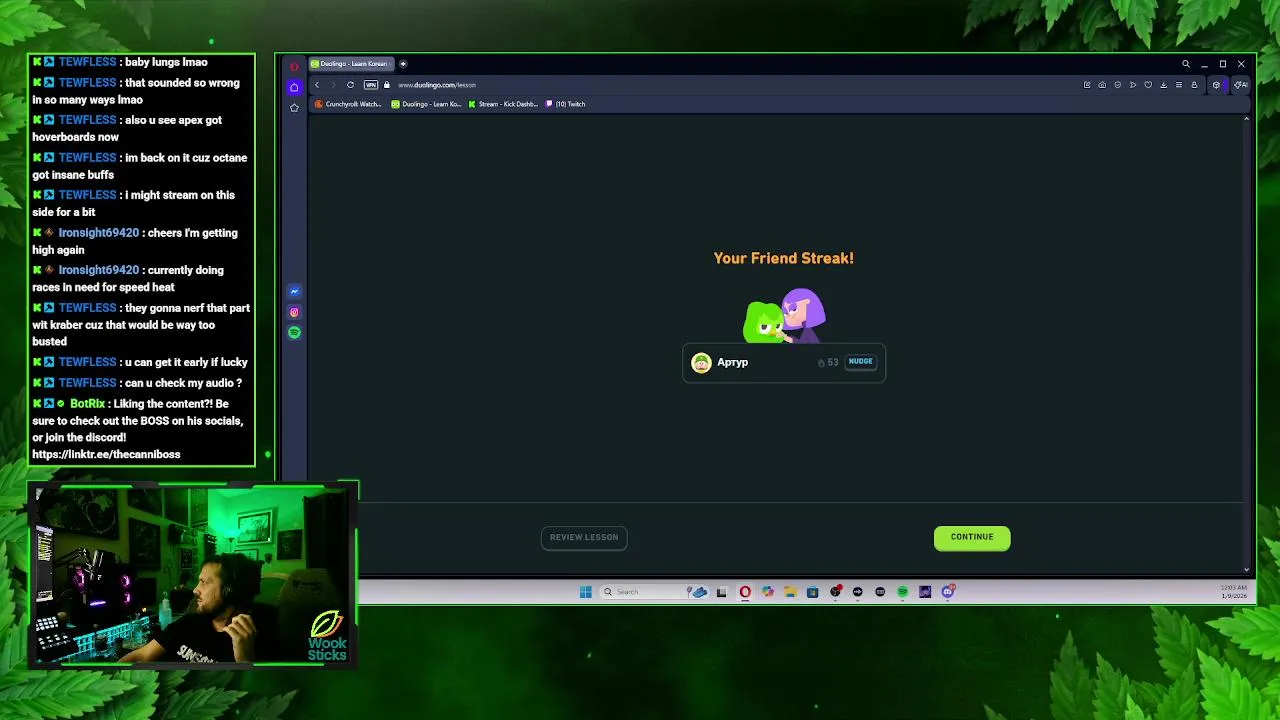Open File Explorer folder in taskbar
Screen dimensions: 1280x720
coord(790,592)
